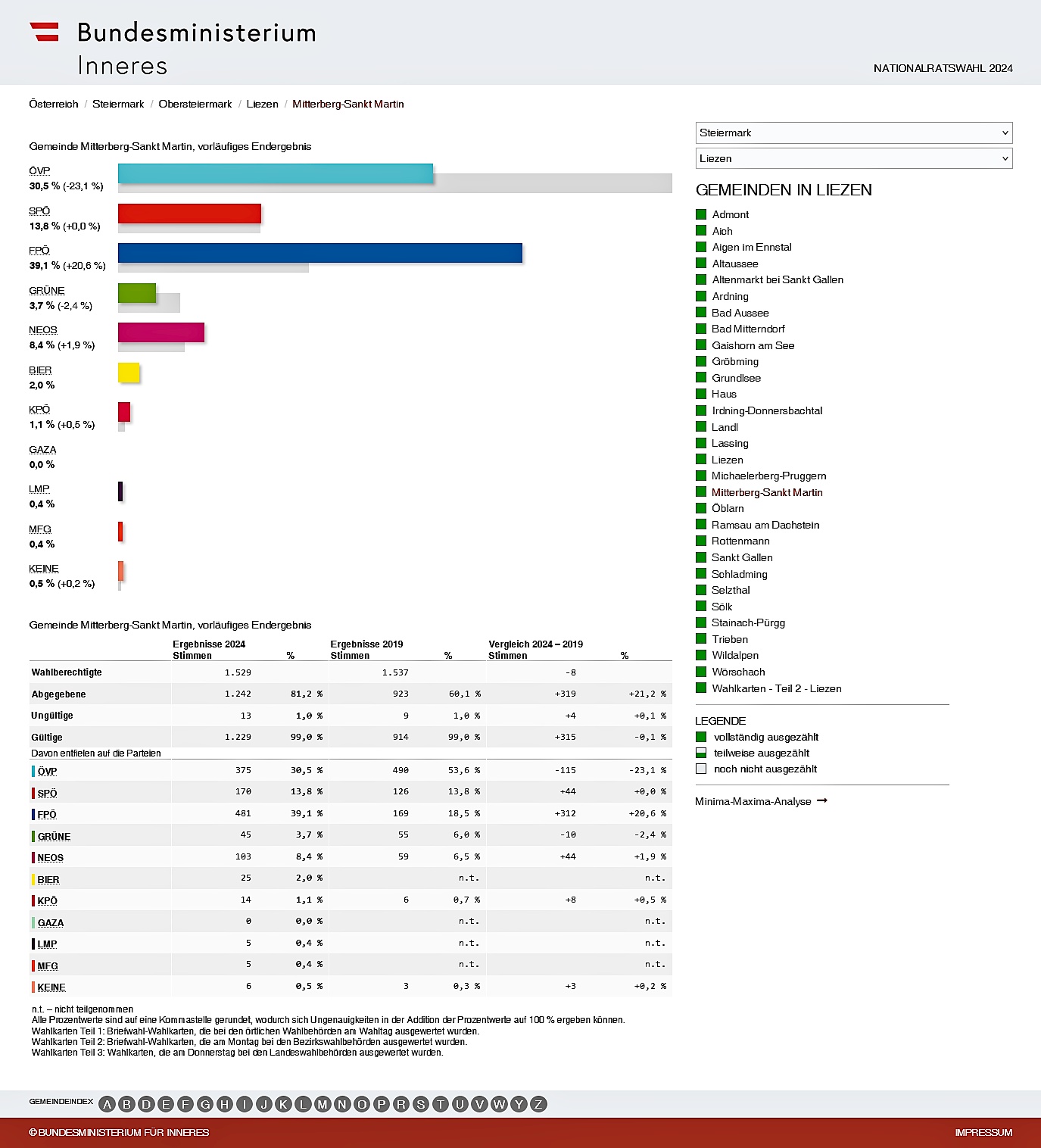Click the arrow next to Minima-Maxima-Analyse
The height and width of the screenshot is (1148, 1041).
pyautogui.click(x=822, y=800)
